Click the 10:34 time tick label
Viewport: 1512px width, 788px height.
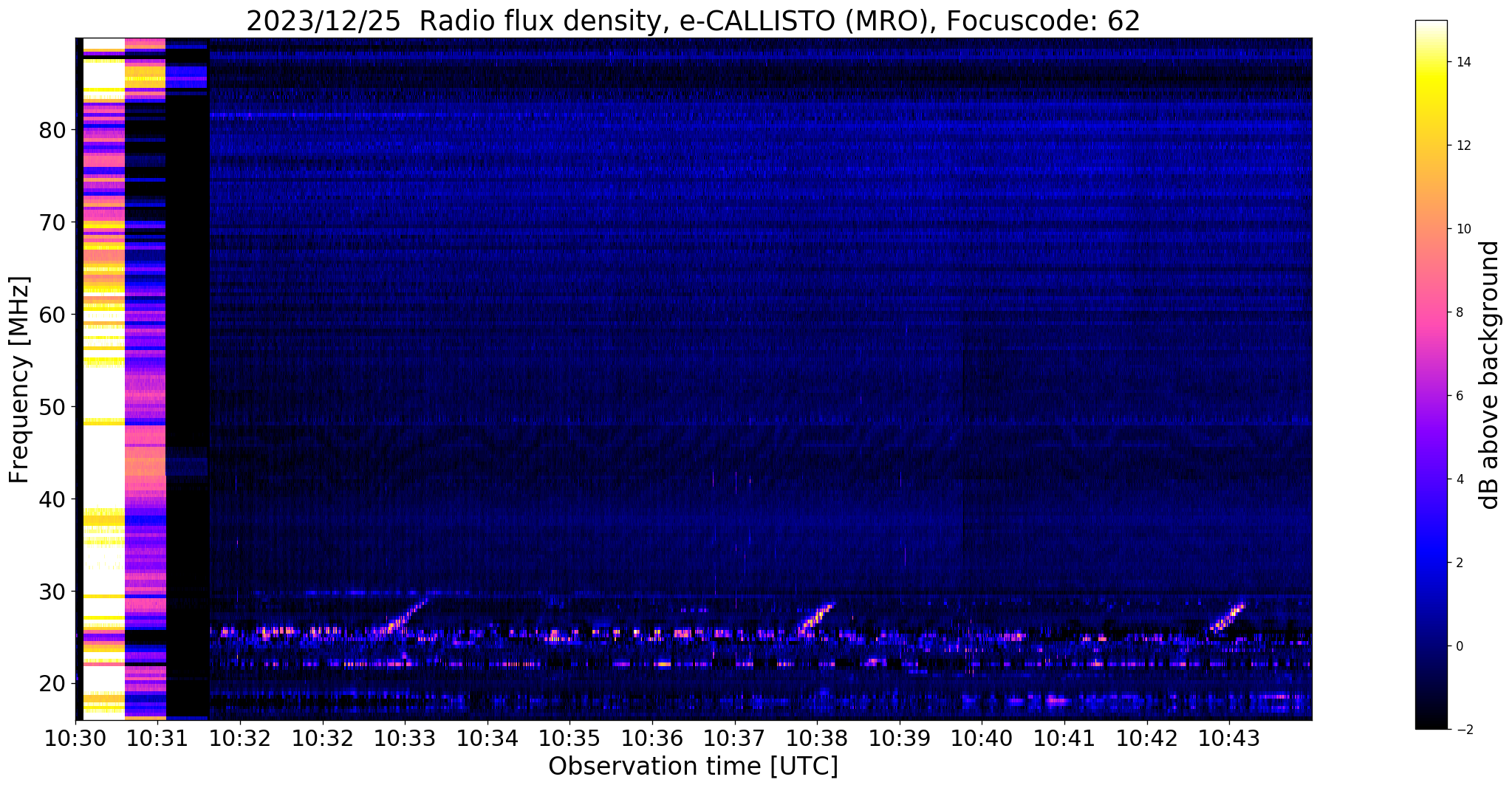click(488, 739)
